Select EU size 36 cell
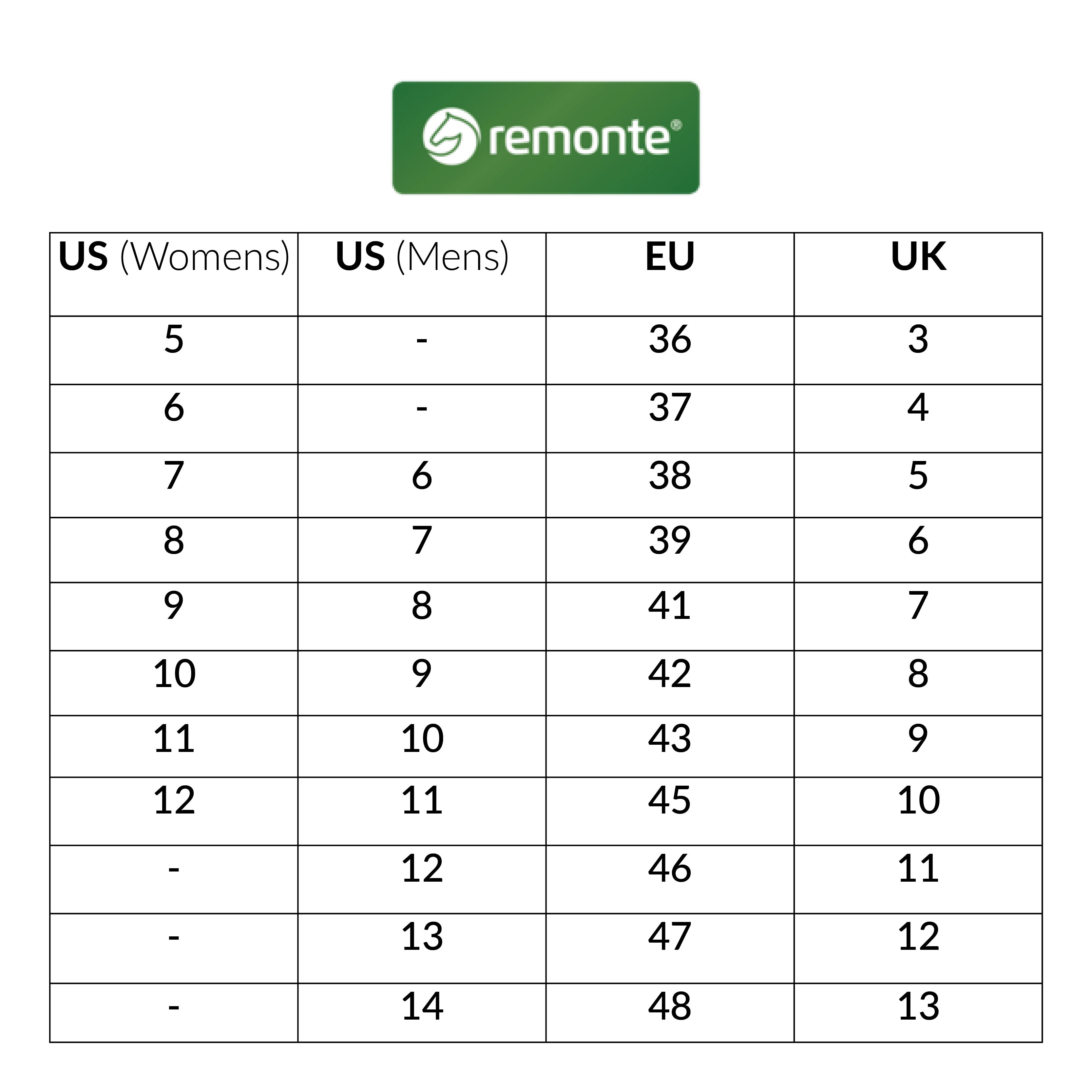Viewport: 1092px width, 1092px height. [x=670, y=340]
